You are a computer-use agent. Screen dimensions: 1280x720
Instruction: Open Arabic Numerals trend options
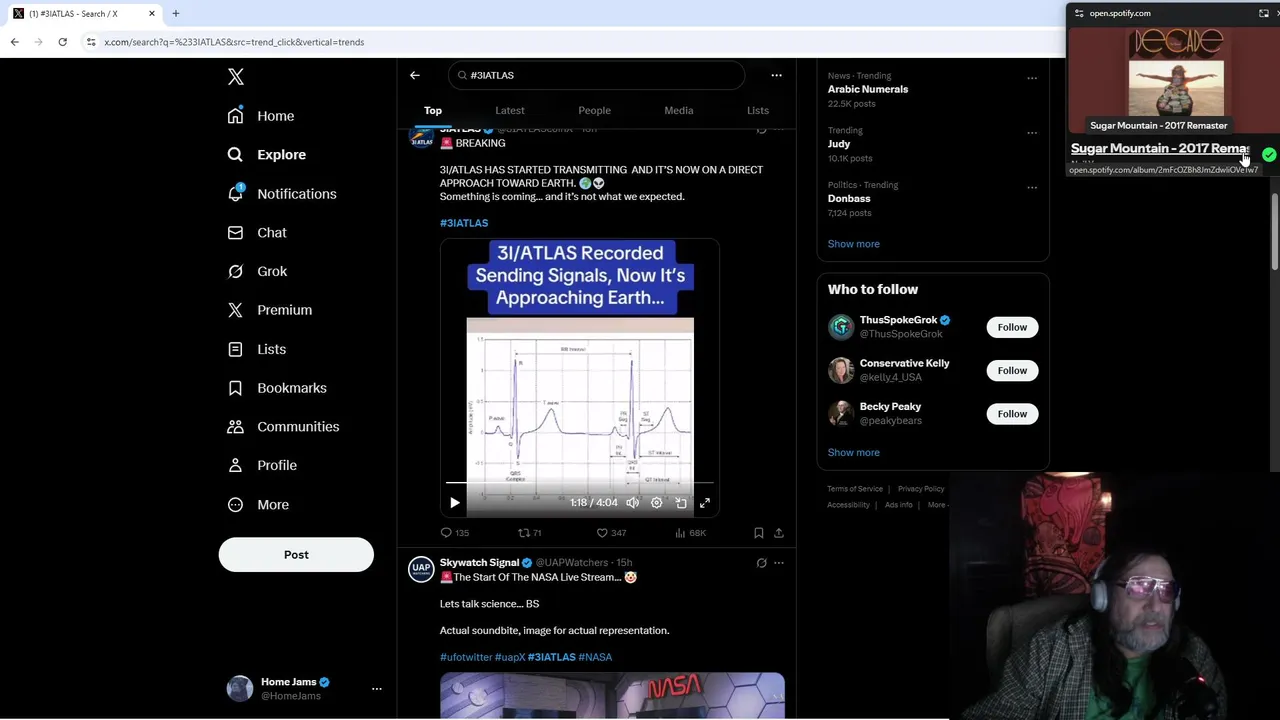[1032, 77]
